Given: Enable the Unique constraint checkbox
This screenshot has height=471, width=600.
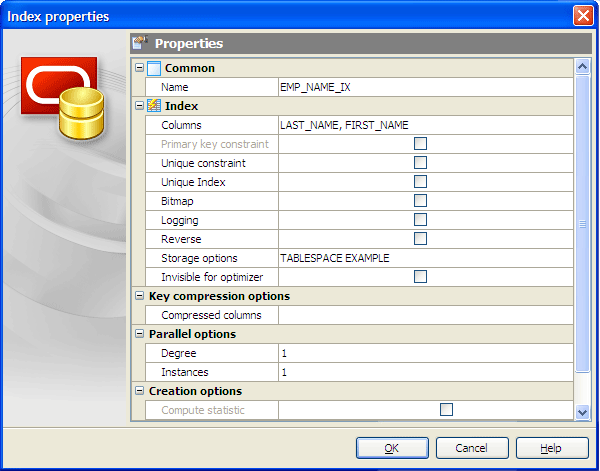Looking at the screenshot, I should click(420, 163).
